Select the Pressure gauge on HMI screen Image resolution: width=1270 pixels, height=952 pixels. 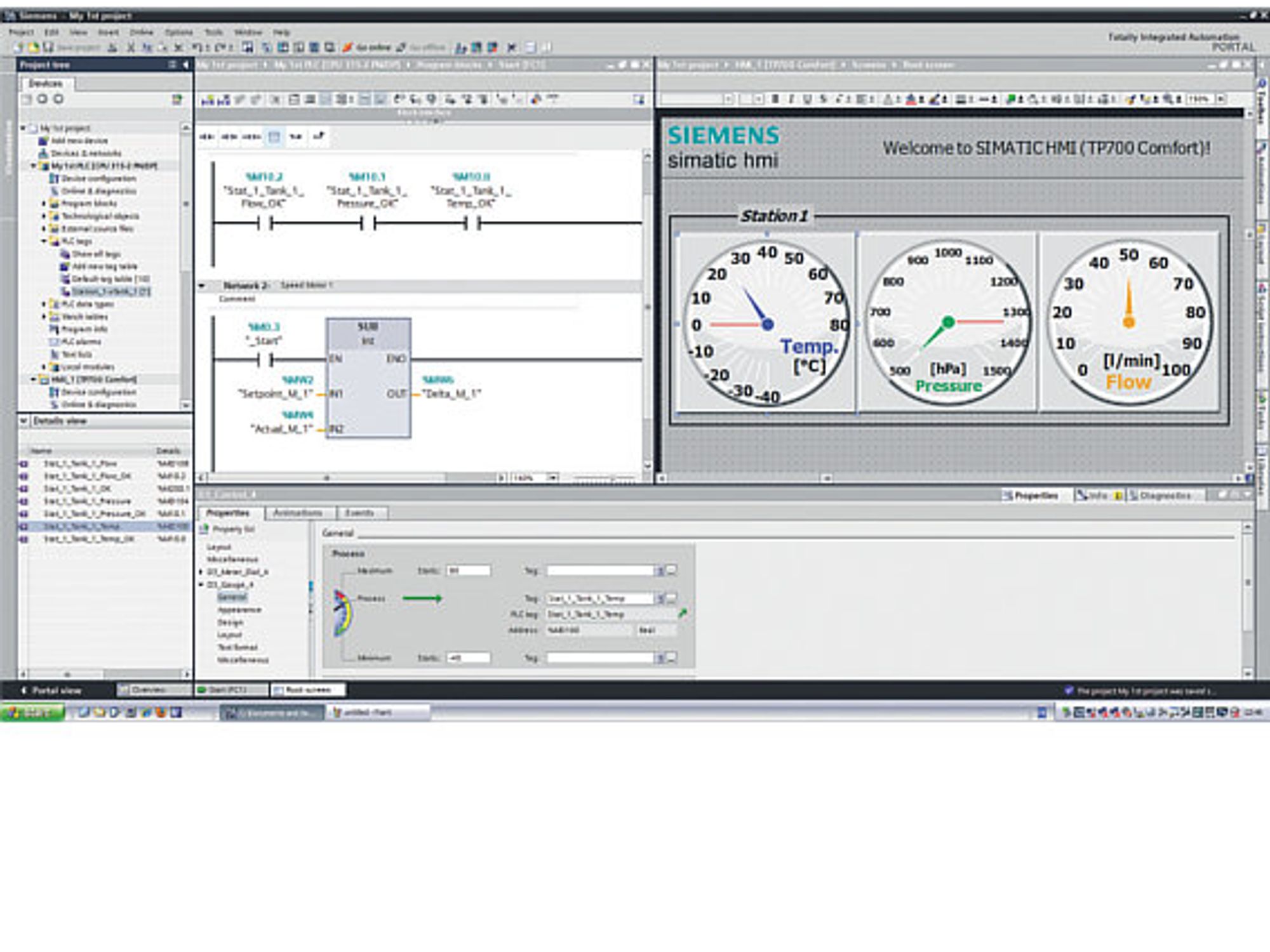948,323
